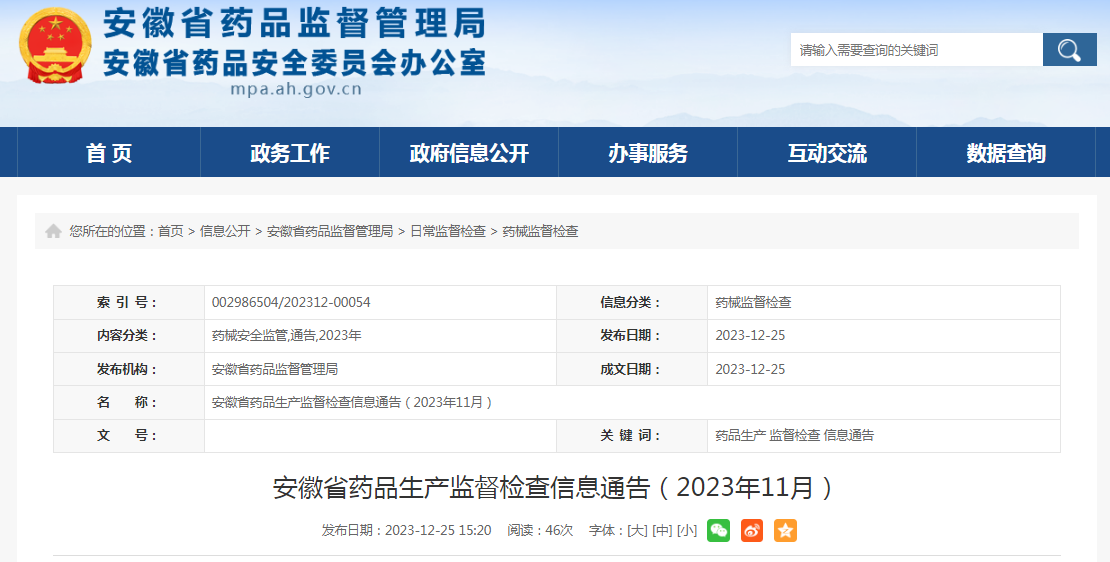
Task: Set font size to medium [中]
Action: tap(662, 530)
